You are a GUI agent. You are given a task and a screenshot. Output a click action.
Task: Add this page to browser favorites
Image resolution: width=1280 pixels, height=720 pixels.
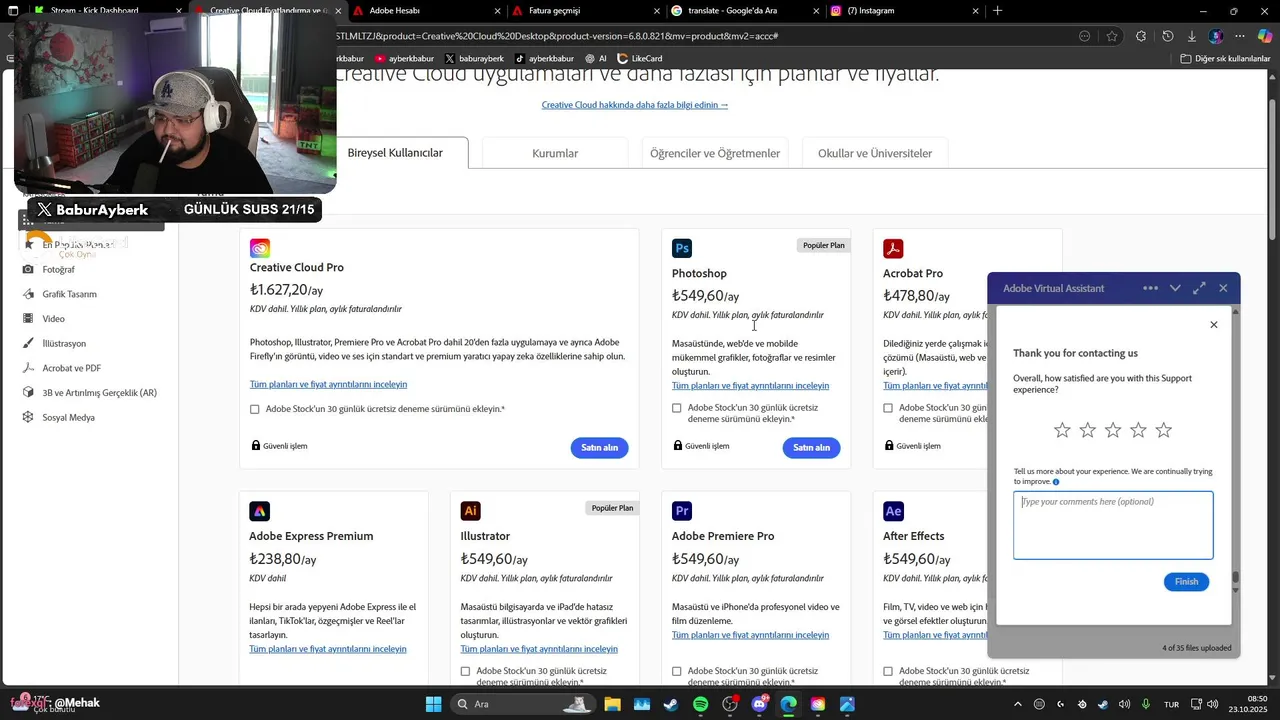pos(1112,36)
